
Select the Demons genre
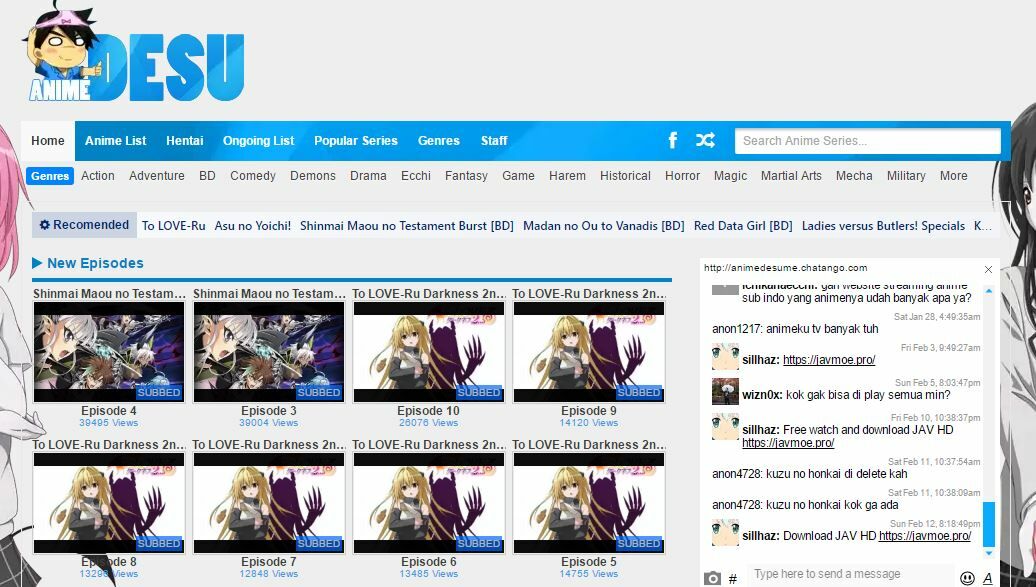pyautogui.click(x=313, y=176)
